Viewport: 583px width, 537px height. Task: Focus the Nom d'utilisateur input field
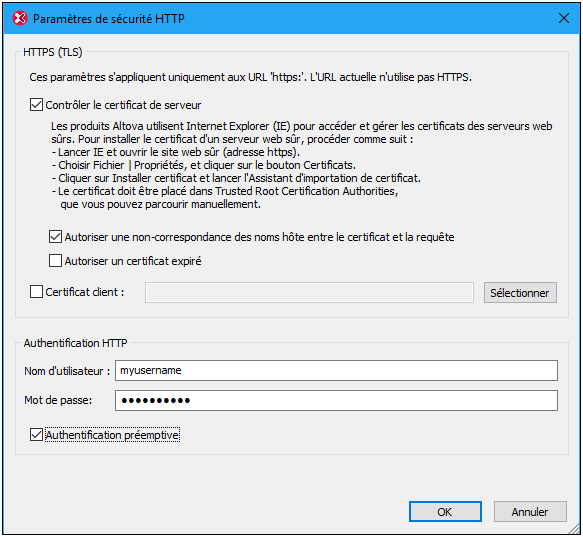(x=336, y=370)
